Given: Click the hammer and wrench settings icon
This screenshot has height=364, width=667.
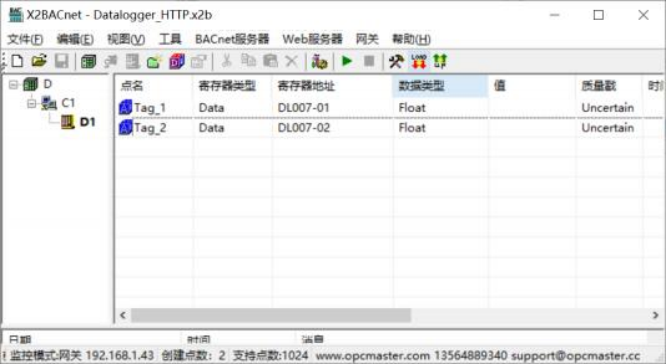Looking at the screenshot, I should tap(396, 62).
